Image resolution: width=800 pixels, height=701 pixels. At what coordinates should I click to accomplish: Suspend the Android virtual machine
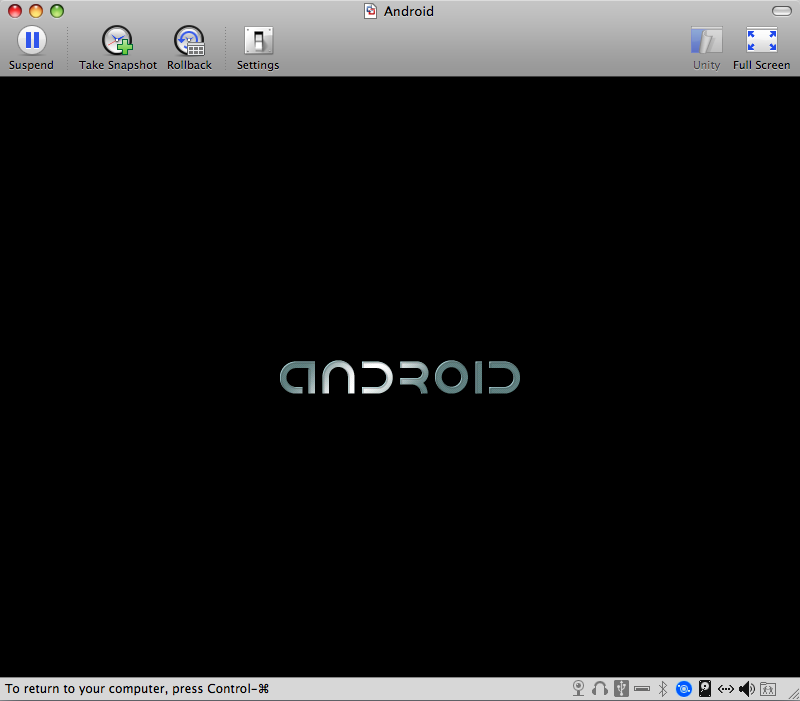pos(31,41)
